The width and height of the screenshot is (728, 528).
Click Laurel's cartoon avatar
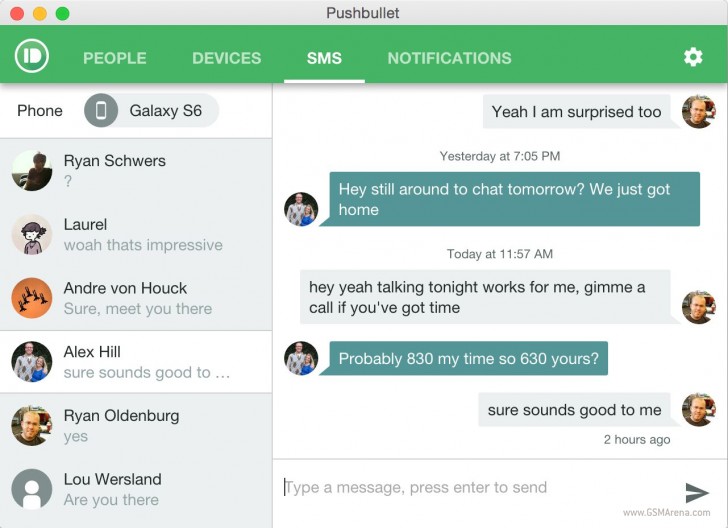tap(32, 235)
